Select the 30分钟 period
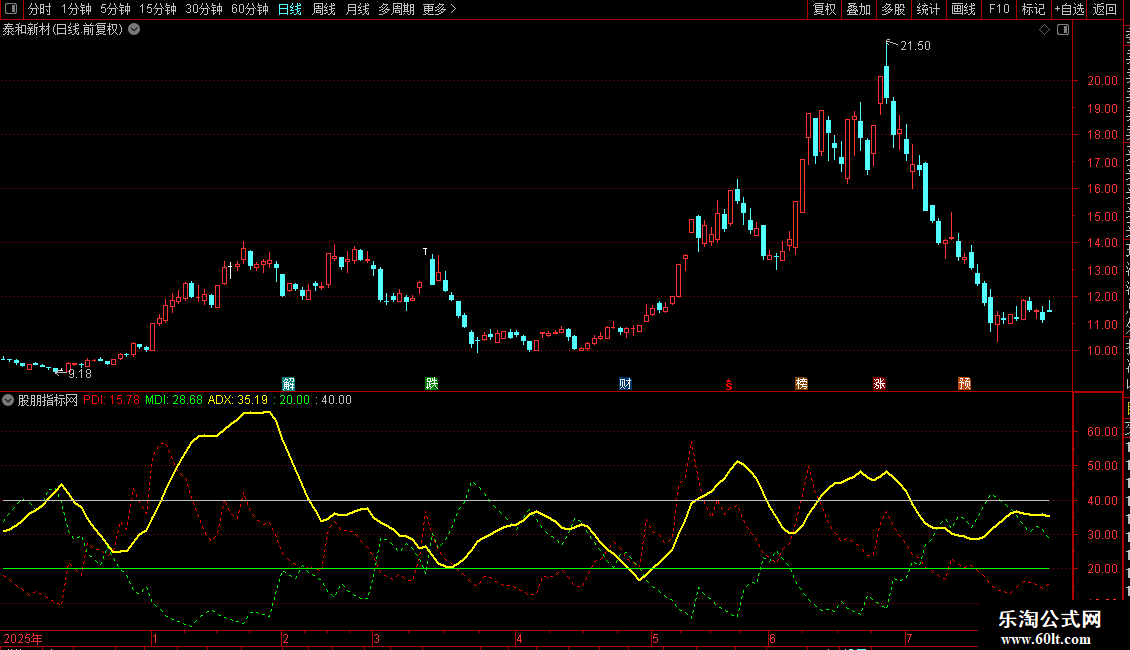 tap(204, 9)
